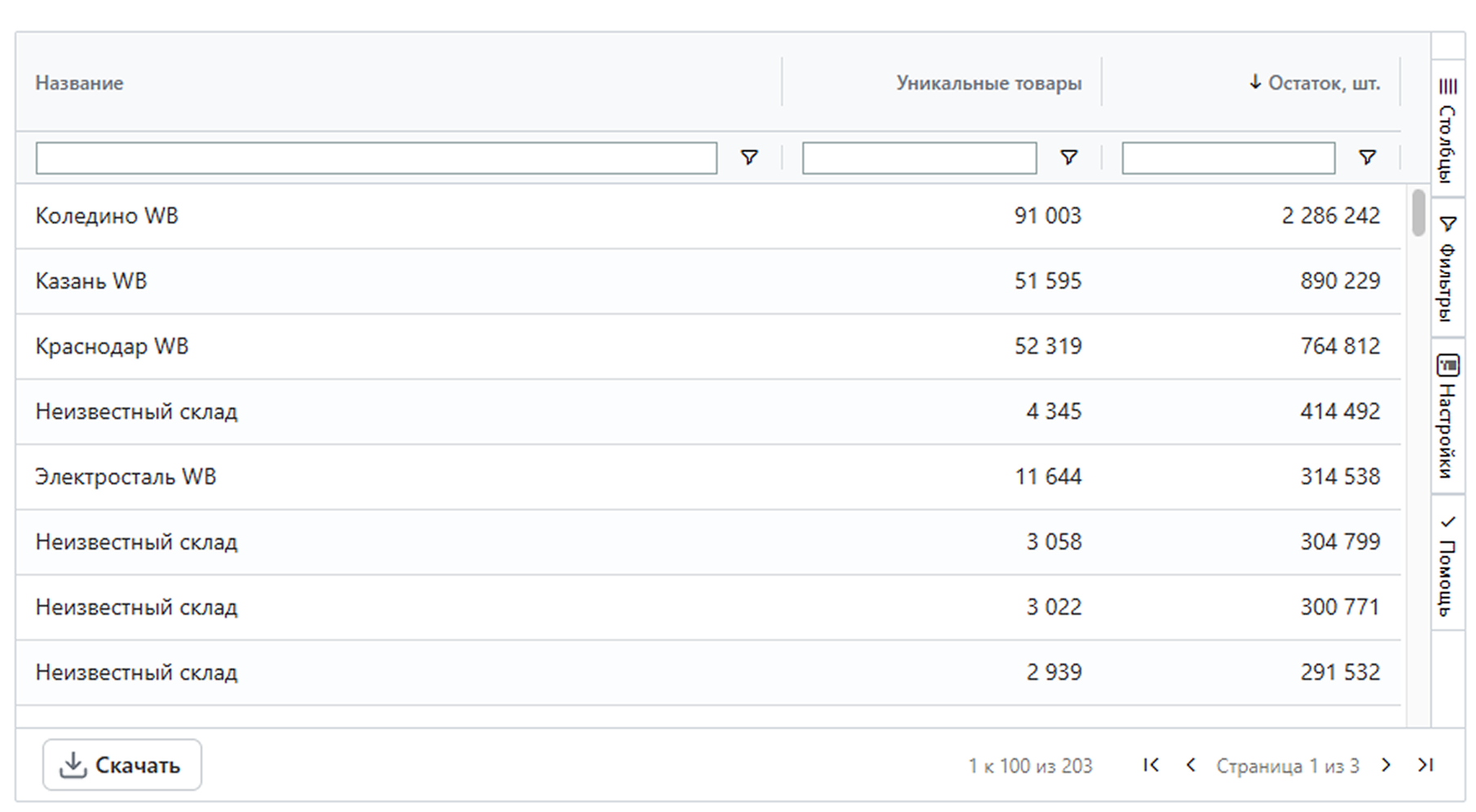Image resolution: width=1476 pixels, height=812 pixels.
Task: Focus the Остаток filter input field
Action: pyautogui.click(x=1227, y=158)
